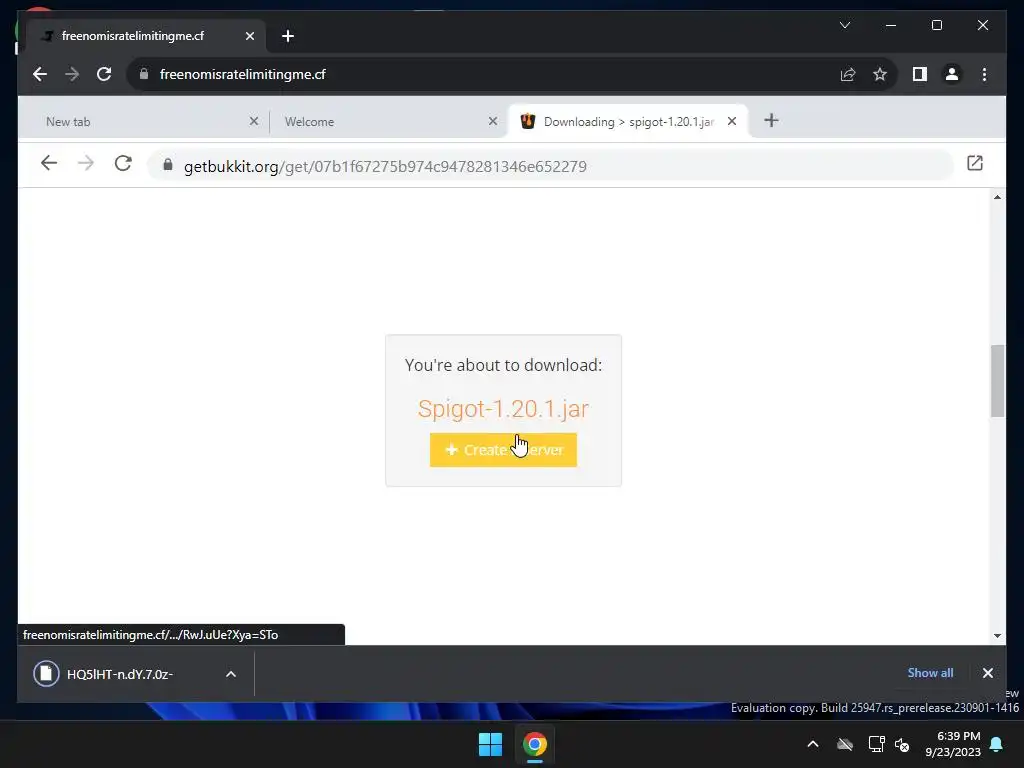Click the network display tray icon
The height and width of the screenshot is (768, 1024).
(x=876, y=744)
